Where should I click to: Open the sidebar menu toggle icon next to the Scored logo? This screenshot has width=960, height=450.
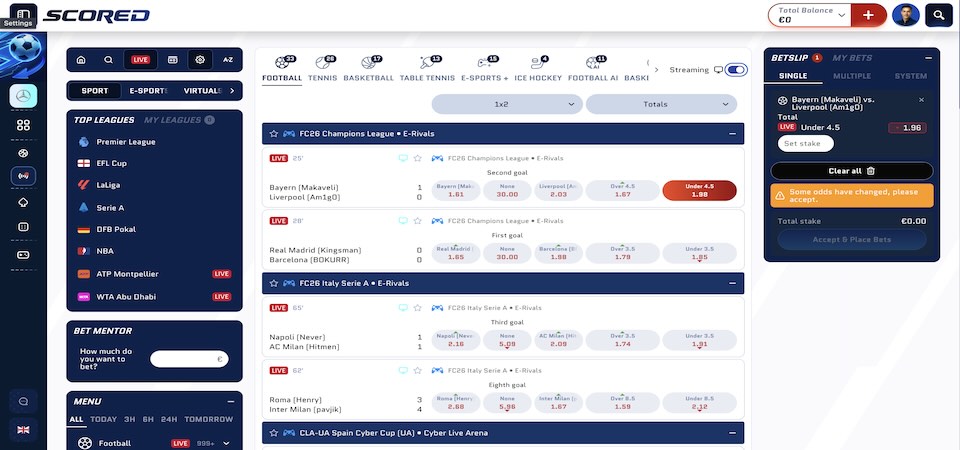[x=23, y=13]
